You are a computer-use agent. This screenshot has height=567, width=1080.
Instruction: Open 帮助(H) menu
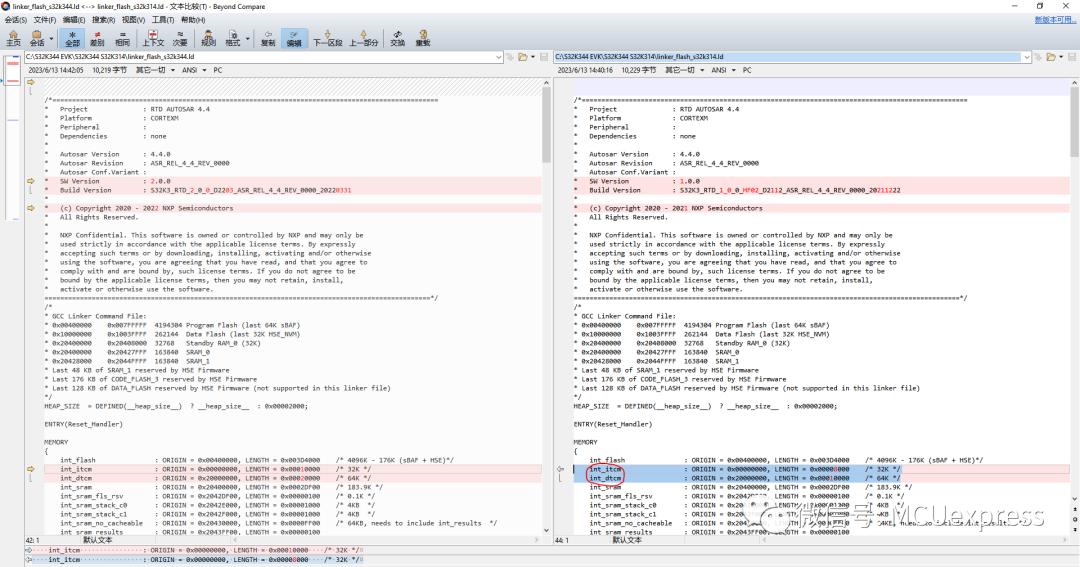pos(193,20)
